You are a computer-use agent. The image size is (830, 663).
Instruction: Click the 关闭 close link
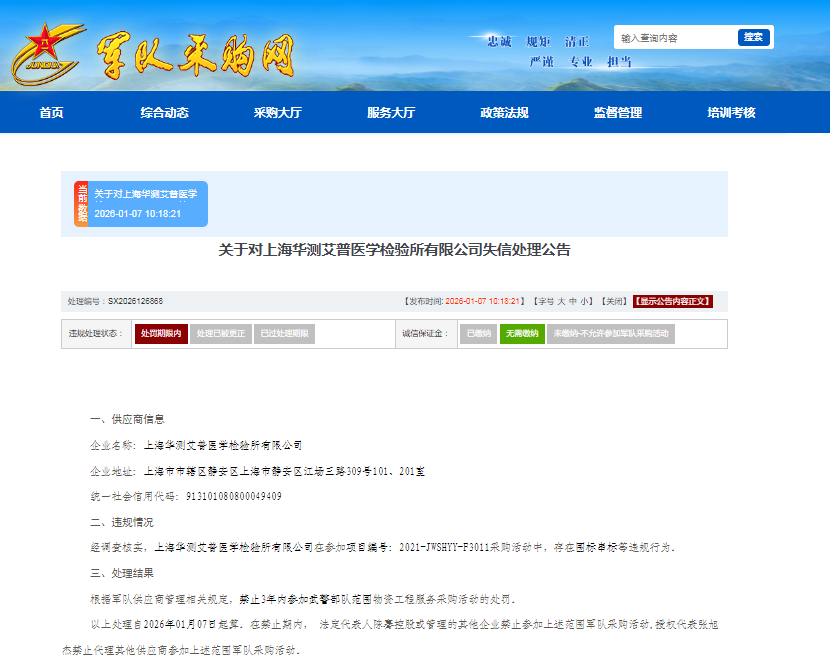[x=614, y=301]
